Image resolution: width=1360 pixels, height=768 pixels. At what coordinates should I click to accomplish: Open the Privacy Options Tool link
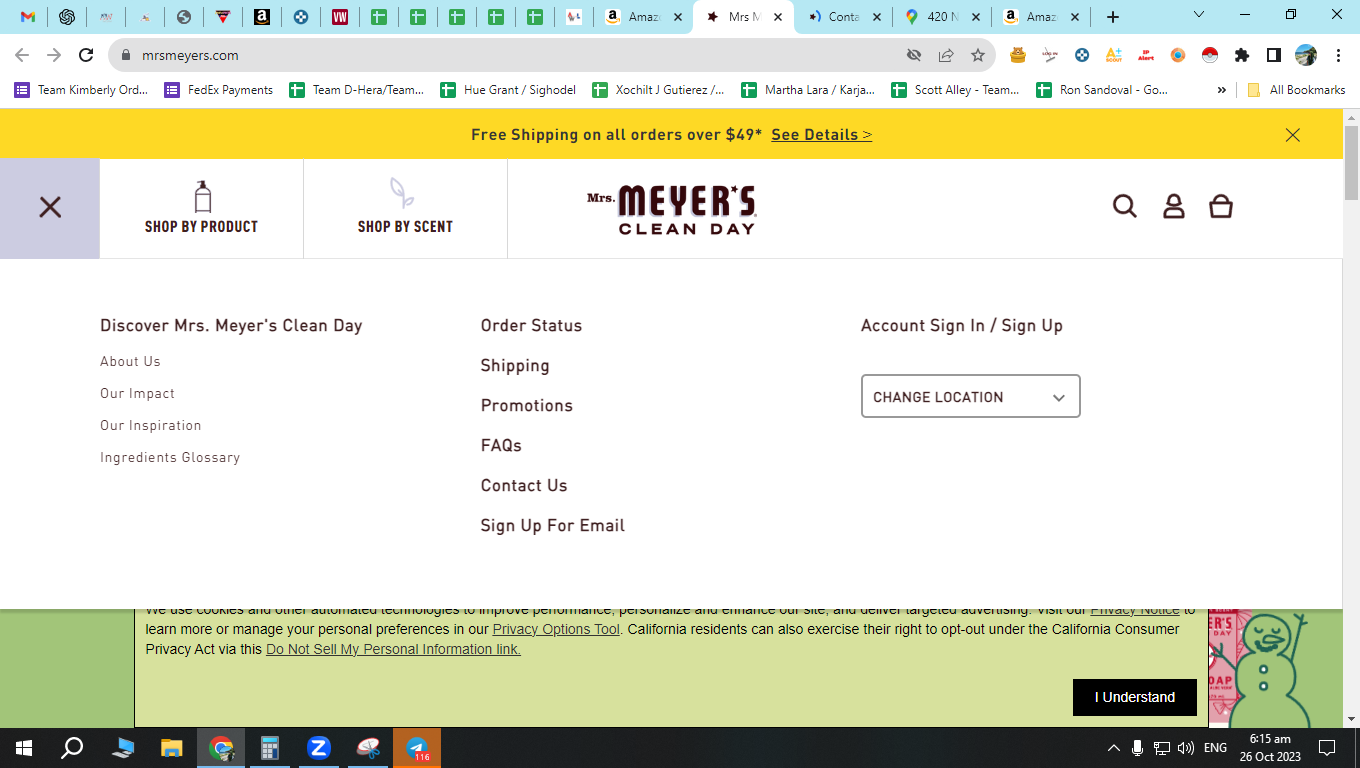(556, 629)
